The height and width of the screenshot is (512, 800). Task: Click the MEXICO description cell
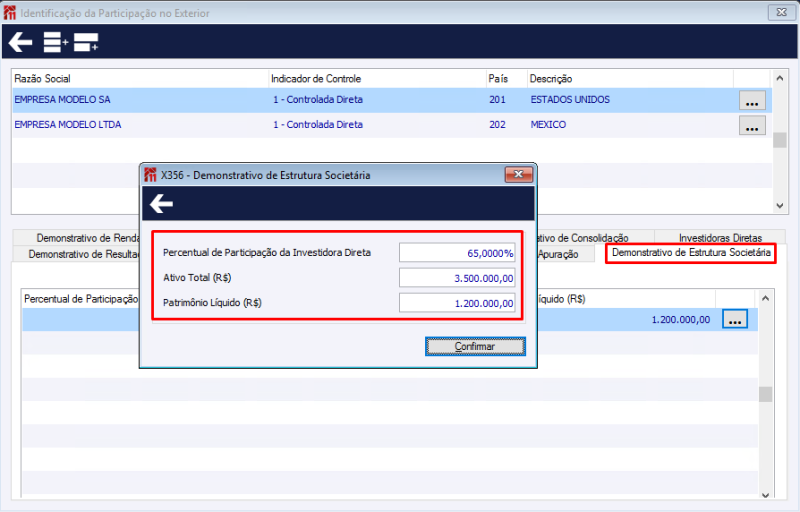pyautogui.click(x=548, y=125)
